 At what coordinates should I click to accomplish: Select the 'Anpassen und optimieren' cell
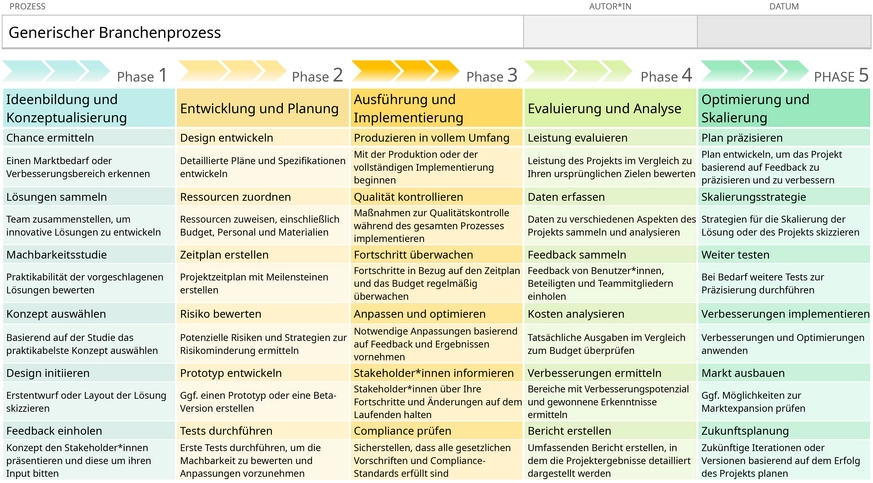(x=436, y=314)
